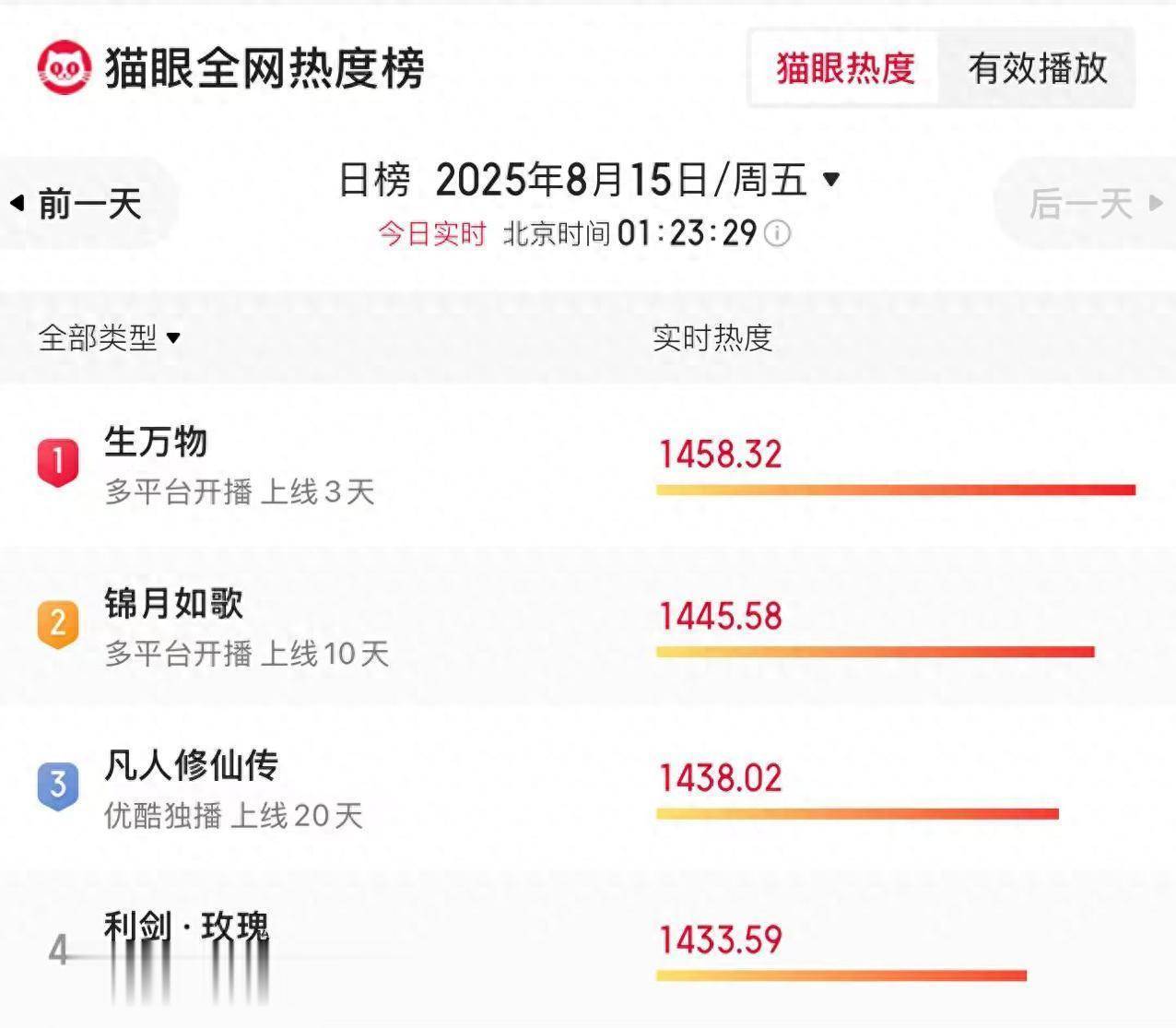Click the red rank 1 badge

pyautogui.click(x=57, y=461)
